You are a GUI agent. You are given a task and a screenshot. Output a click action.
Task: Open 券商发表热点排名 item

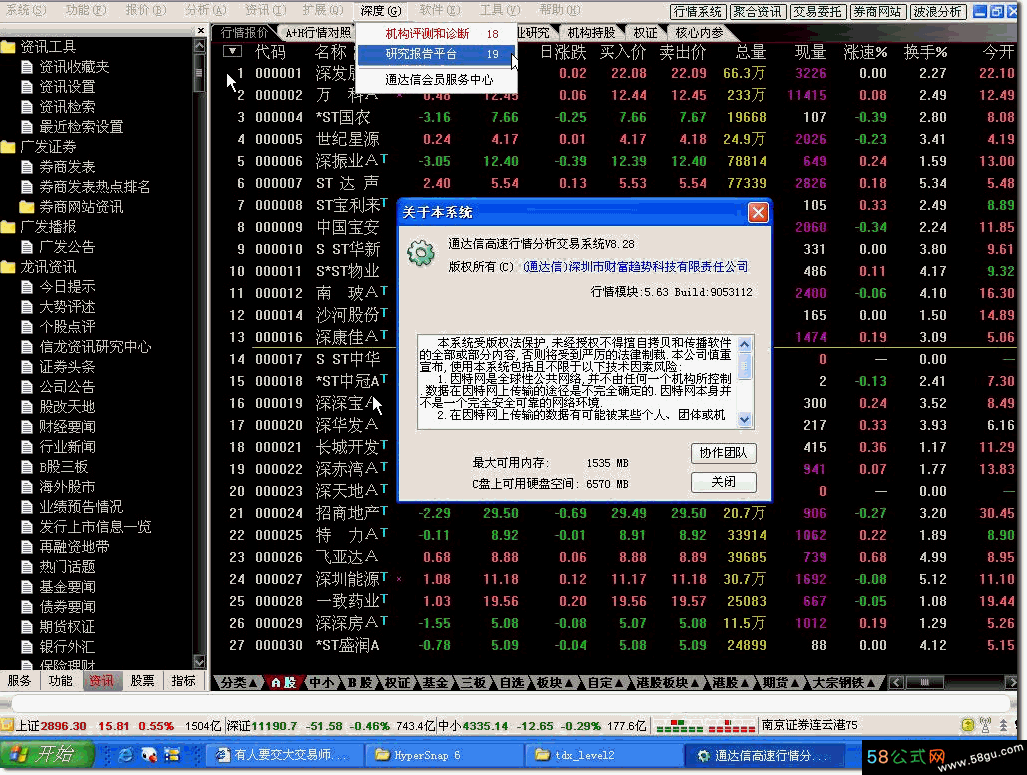click(86, 187)
